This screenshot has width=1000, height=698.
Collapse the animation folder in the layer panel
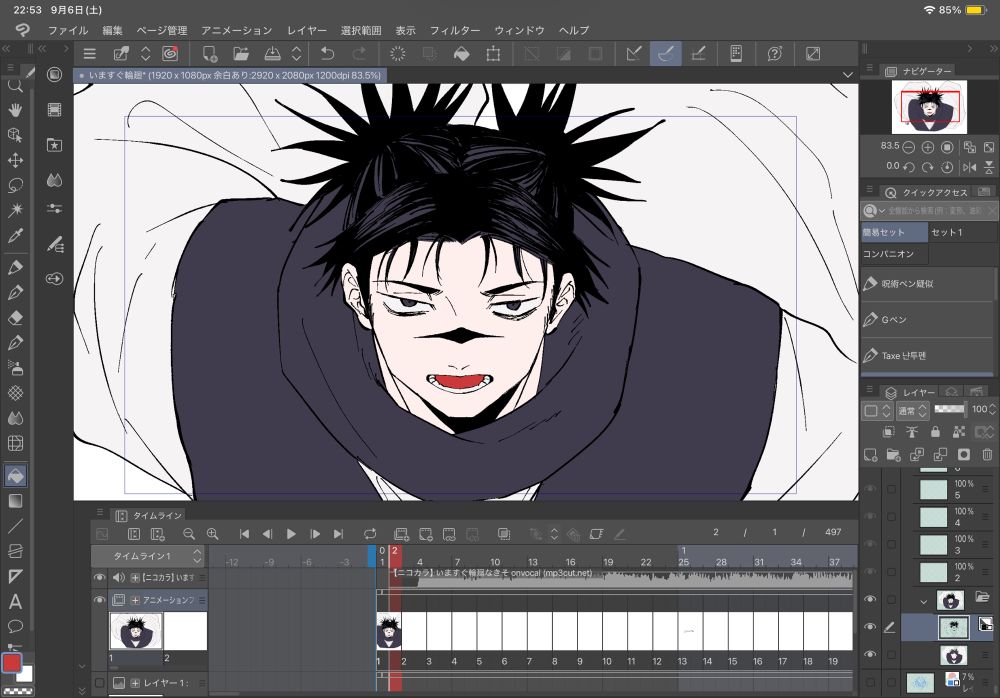pos(923,600)
